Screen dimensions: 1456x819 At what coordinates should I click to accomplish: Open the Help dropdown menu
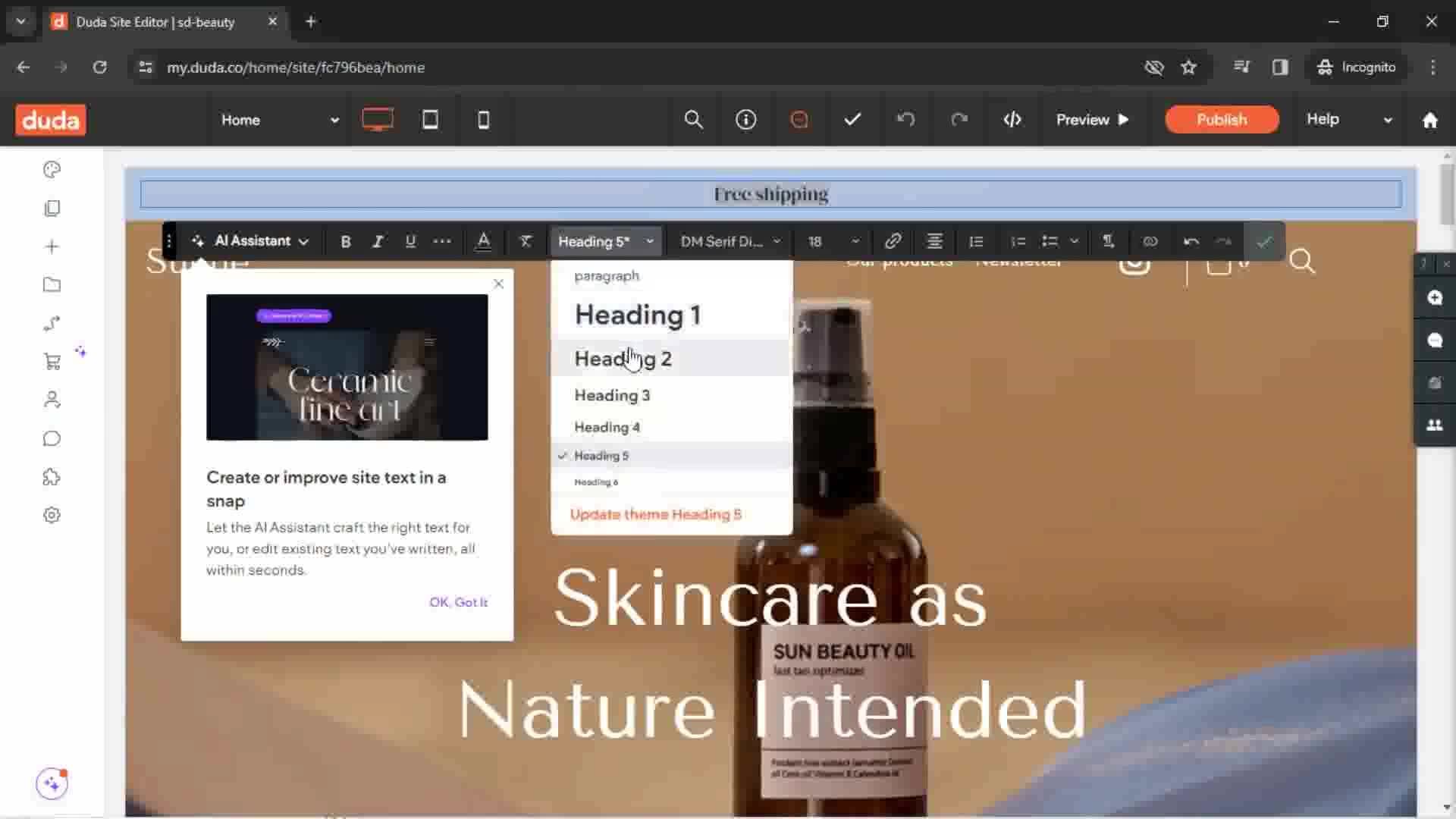pos(1349,120)
